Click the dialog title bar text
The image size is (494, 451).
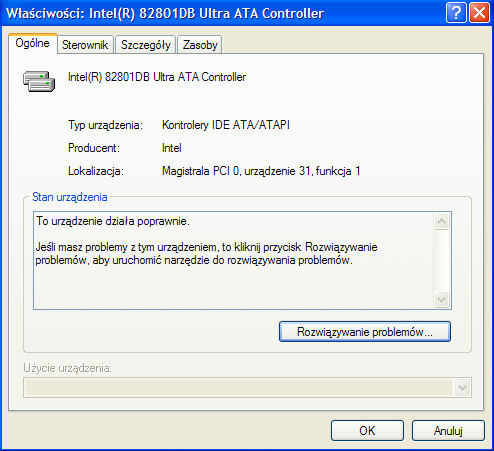pos(165,13)
